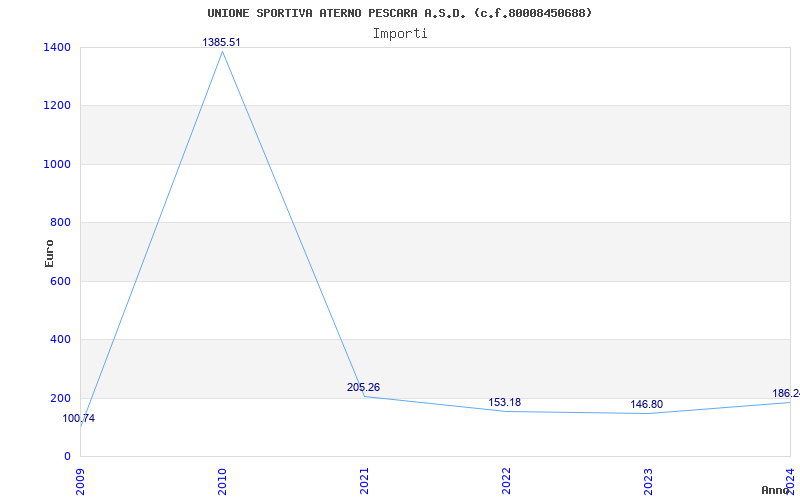Screen dimensions: 800x500
Task: Select the Importi subtitle text
Action: tap(400, 34)
